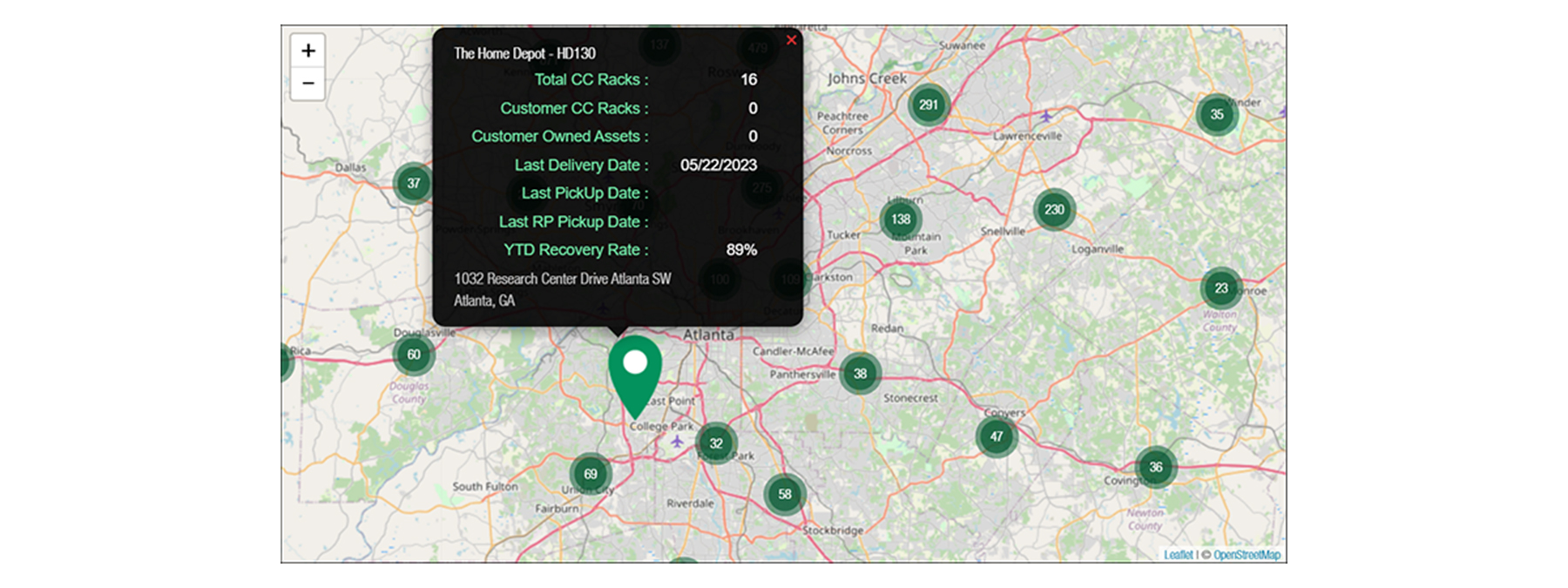Expand the cluster marker labeled 32
Screen dimensions: 1568x588
tap(716, 443)
